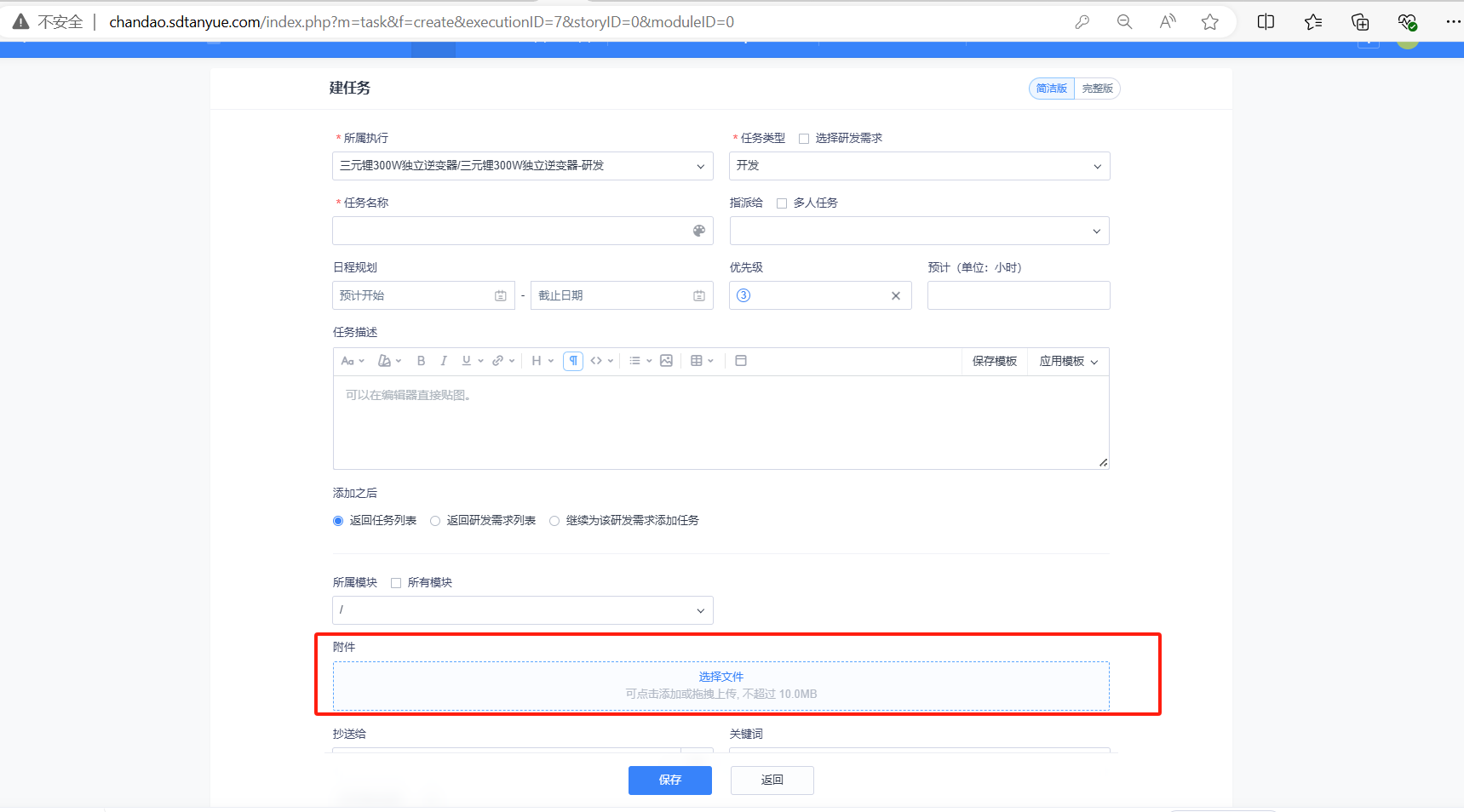Choose 继续为该研发需求添加任务 radio option
1464x812 pixels.
[554, 521]
